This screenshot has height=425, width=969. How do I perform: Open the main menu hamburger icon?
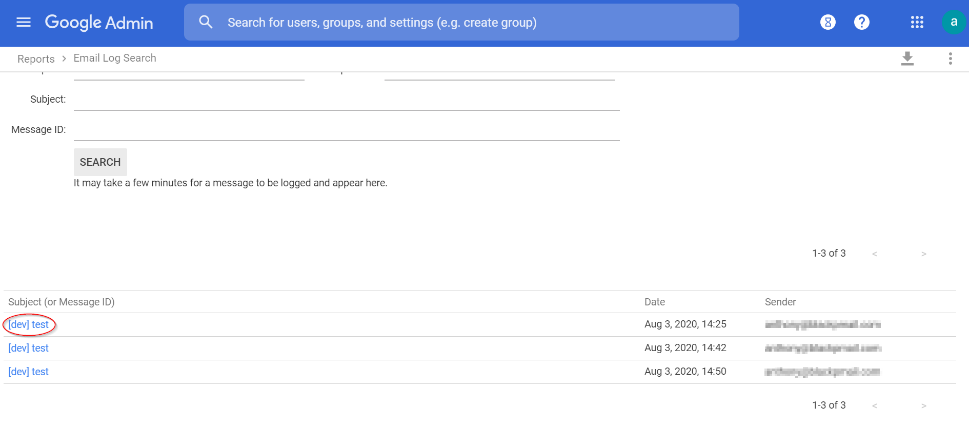pos(24,22)
